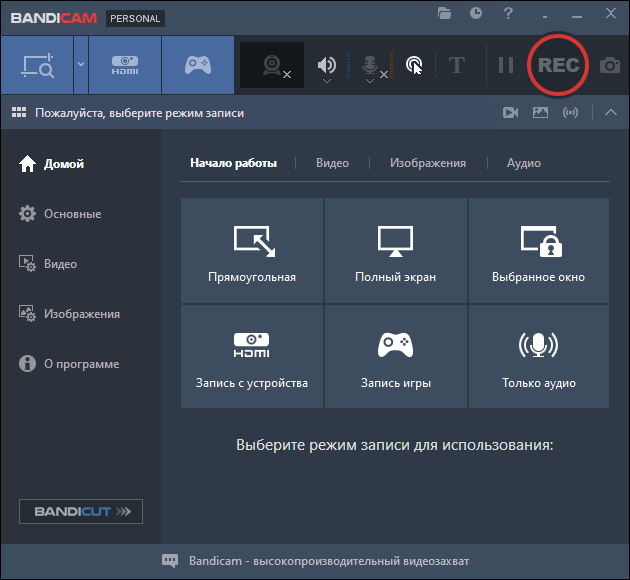Open Домой section in sidebar
Screen dimensions: 630x580
[x=51, y=164]
